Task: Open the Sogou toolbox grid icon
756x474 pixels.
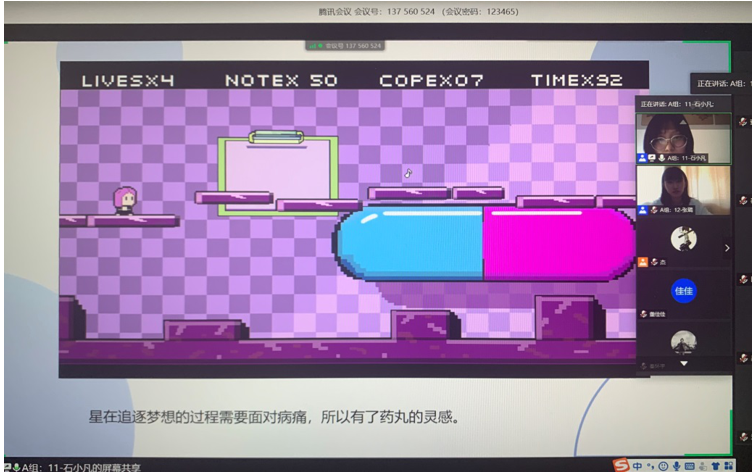Action: [x=730, y=466]
